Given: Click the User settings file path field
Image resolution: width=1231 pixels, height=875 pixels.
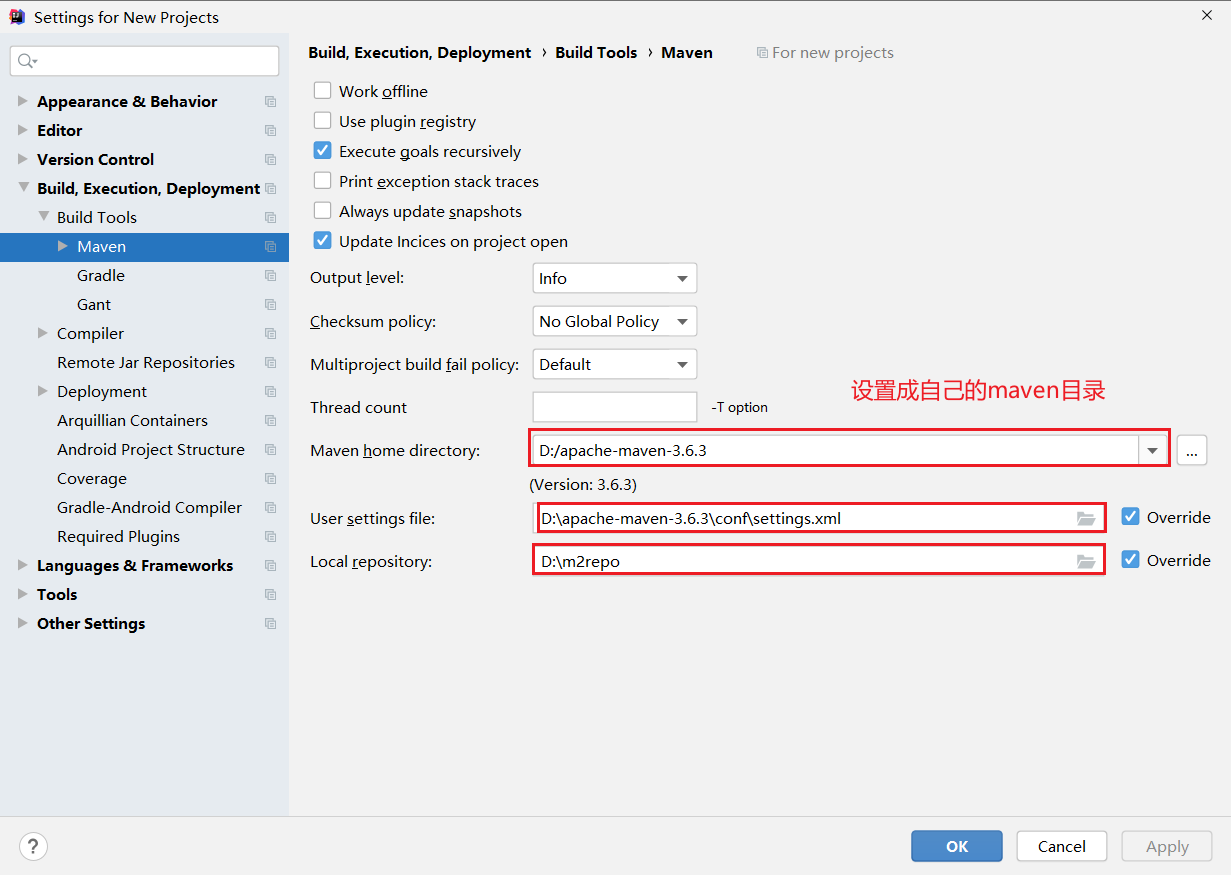Looking at the screenshot, I should pos(821,518).
